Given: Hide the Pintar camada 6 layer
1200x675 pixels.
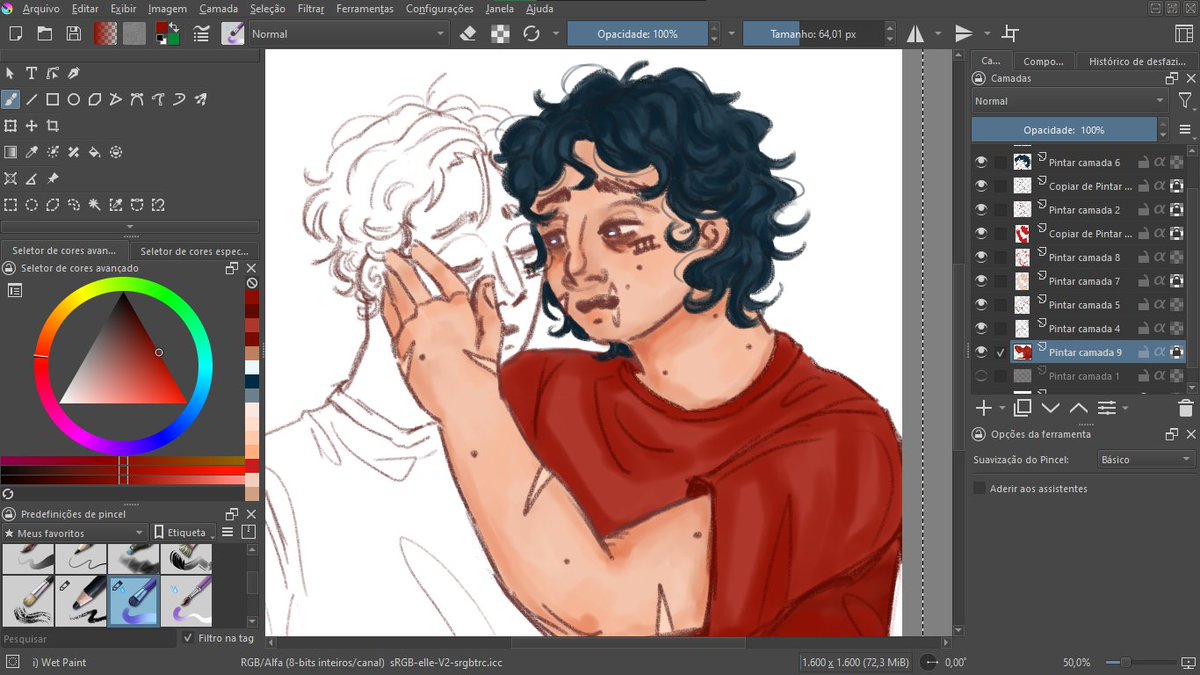Looking at the screenshot, I should pos(981,162).
